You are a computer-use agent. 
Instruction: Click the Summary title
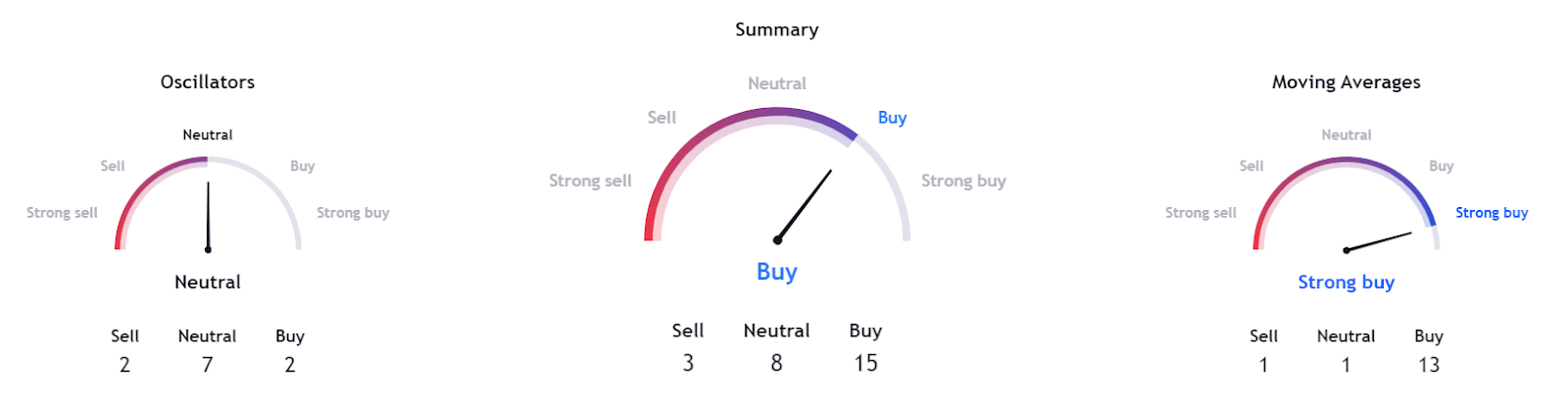pyautogui.click(x=777, y=29)
